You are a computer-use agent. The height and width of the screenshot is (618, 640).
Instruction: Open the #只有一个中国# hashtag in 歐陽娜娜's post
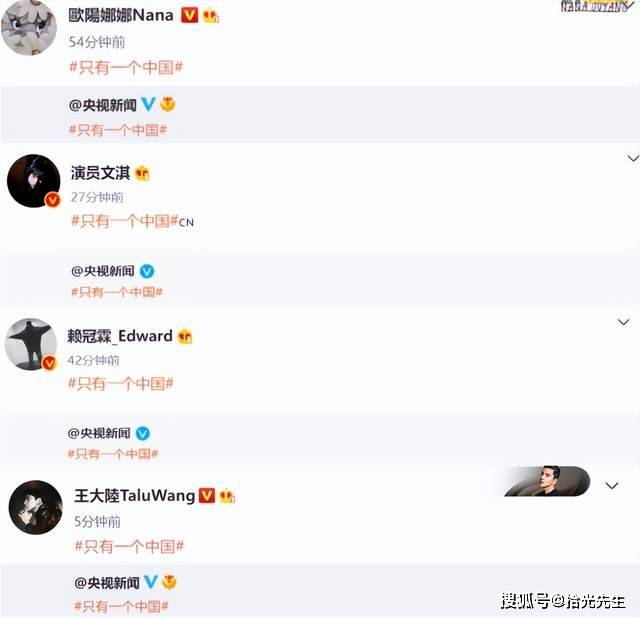tap(126, 67)
